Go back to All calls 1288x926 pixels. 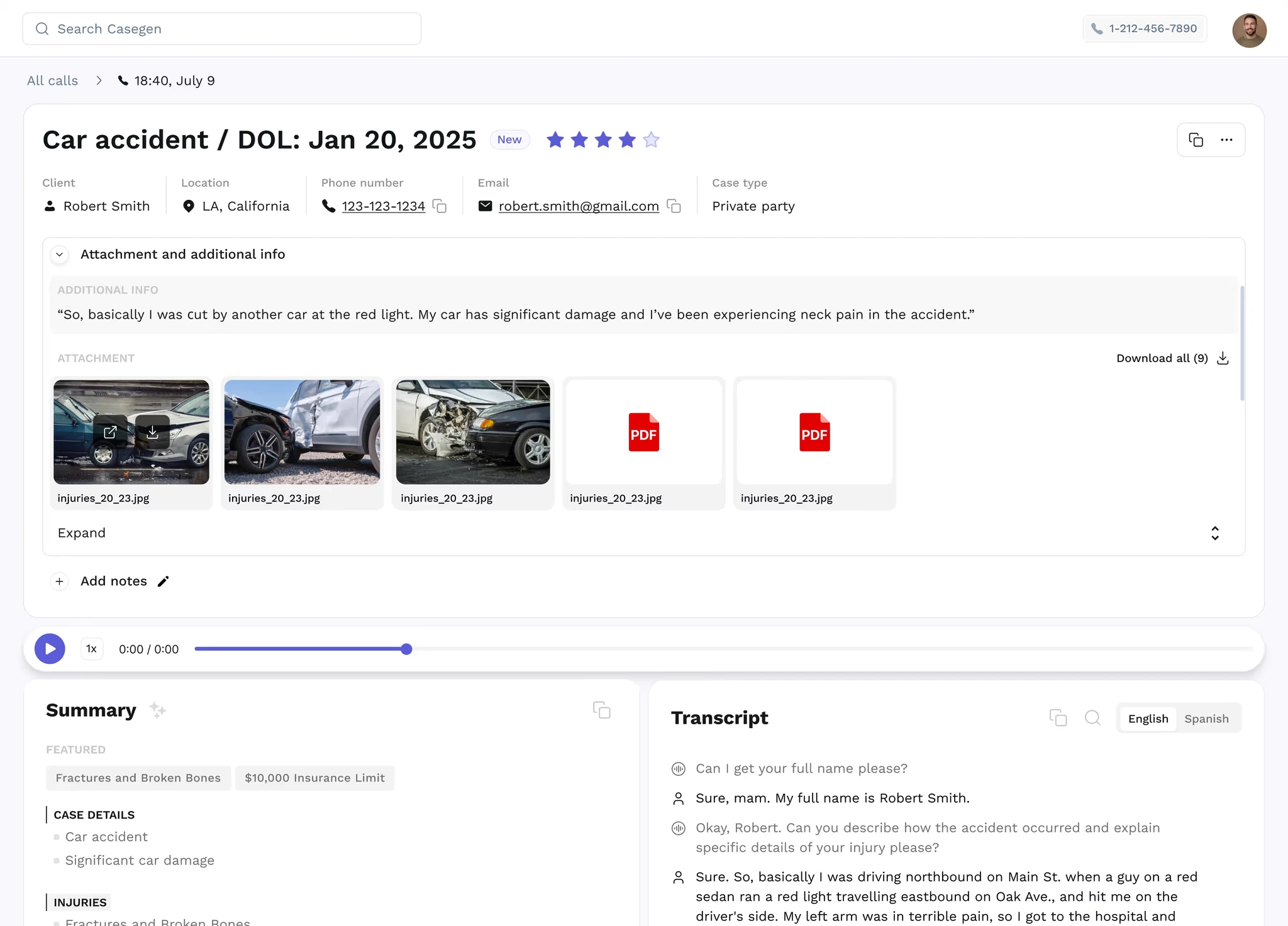coord(53,80)
